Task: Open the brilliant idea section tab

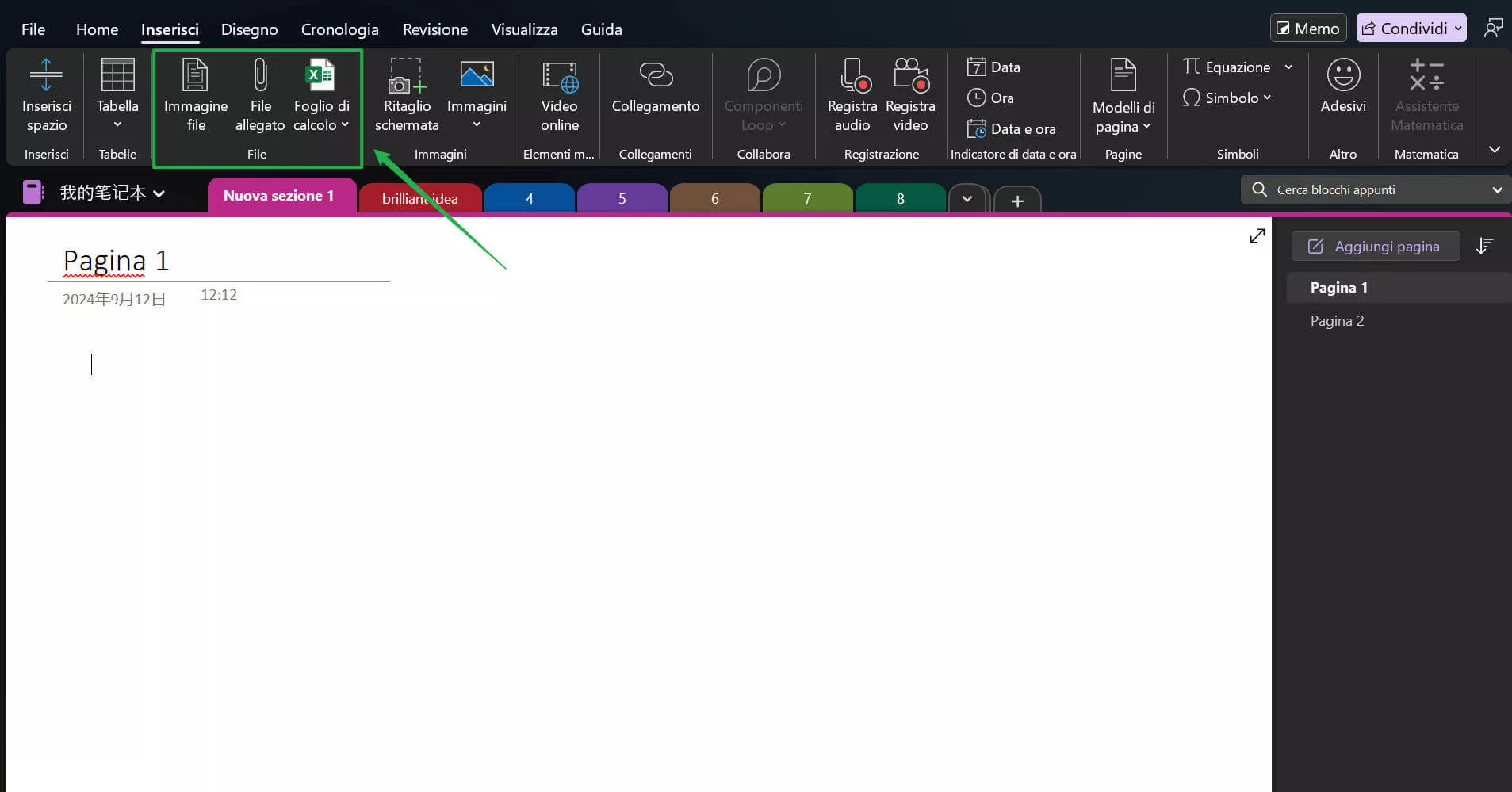Action: point(420,199)
